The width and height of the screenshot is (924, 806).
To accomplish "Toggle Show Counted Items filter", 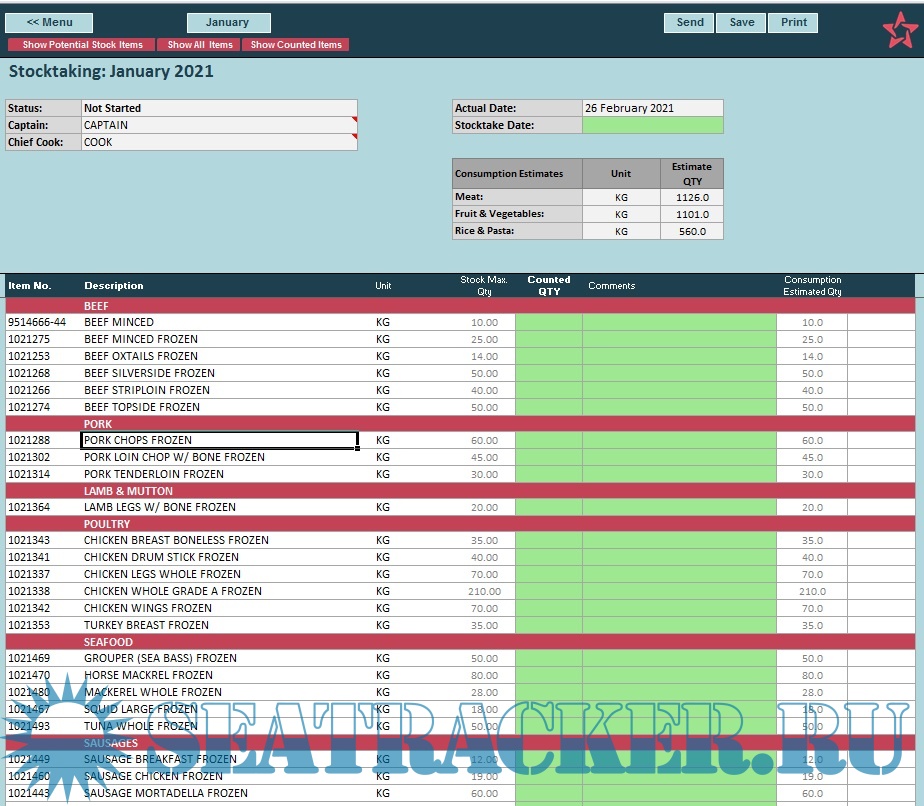I will tap(295, 45).
